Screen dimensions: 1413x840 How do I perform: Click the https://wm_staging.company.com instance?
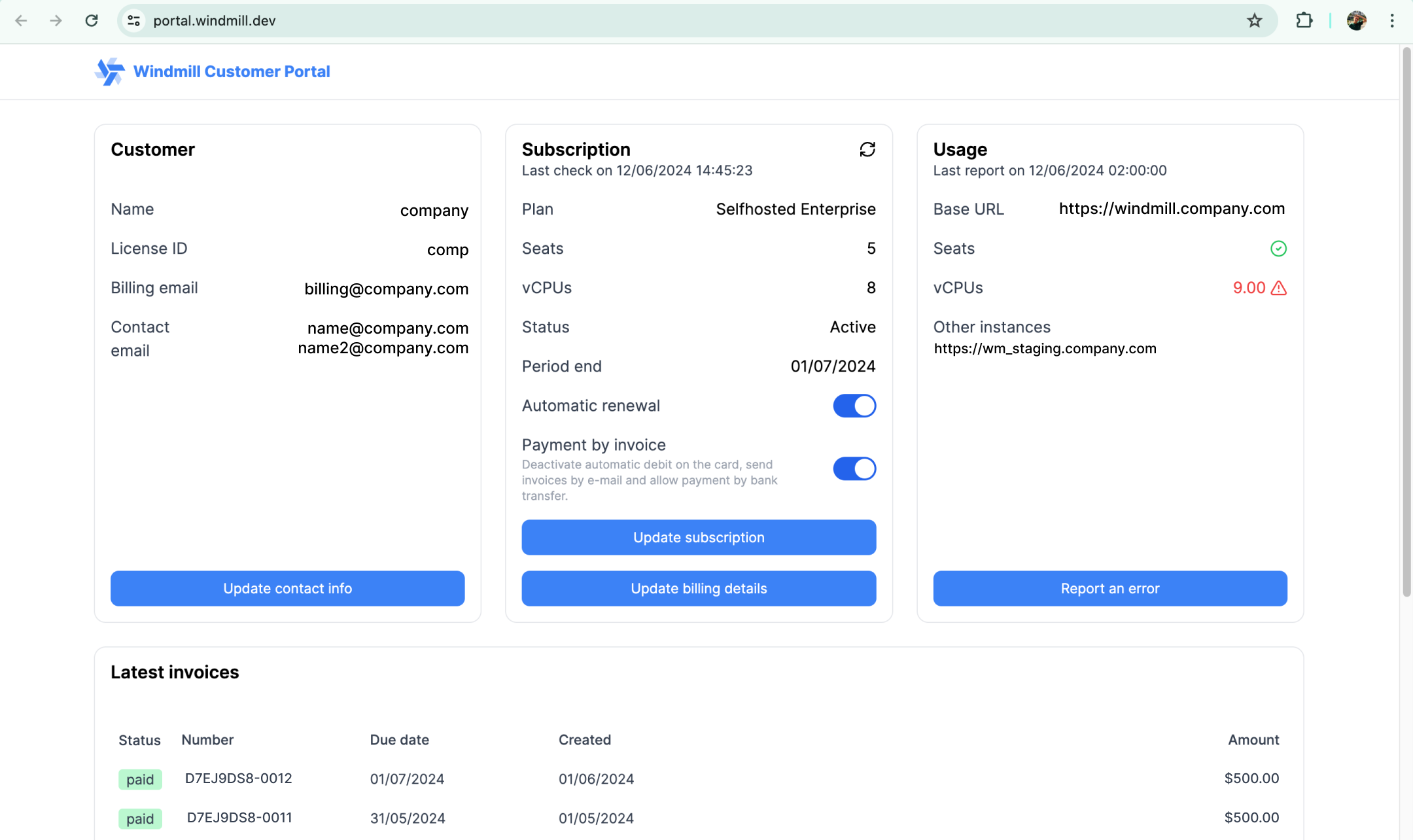(x=1045, y=349)
